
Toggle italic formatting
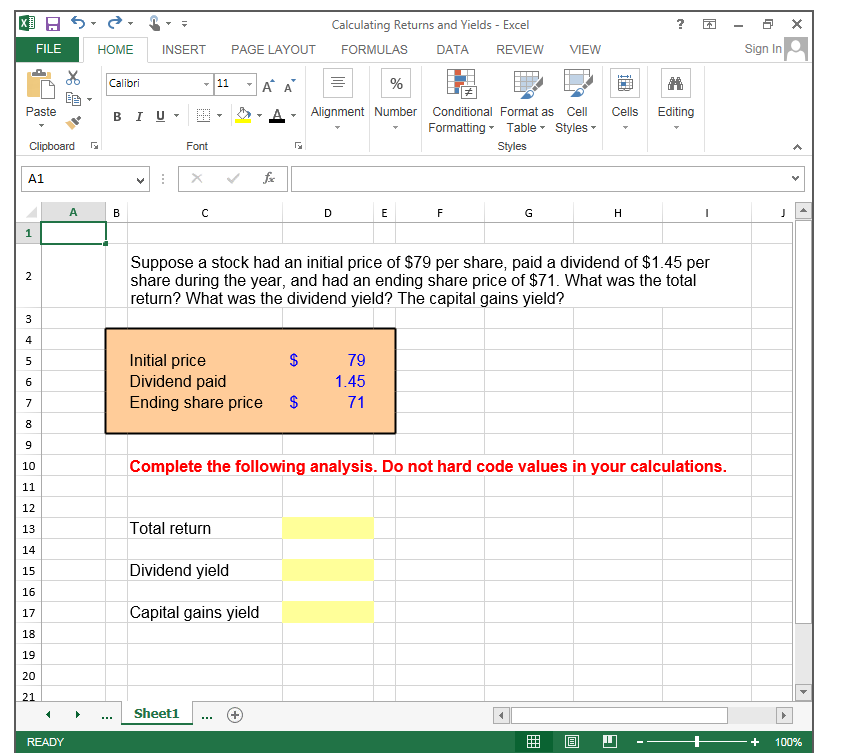tap(139, 117)
